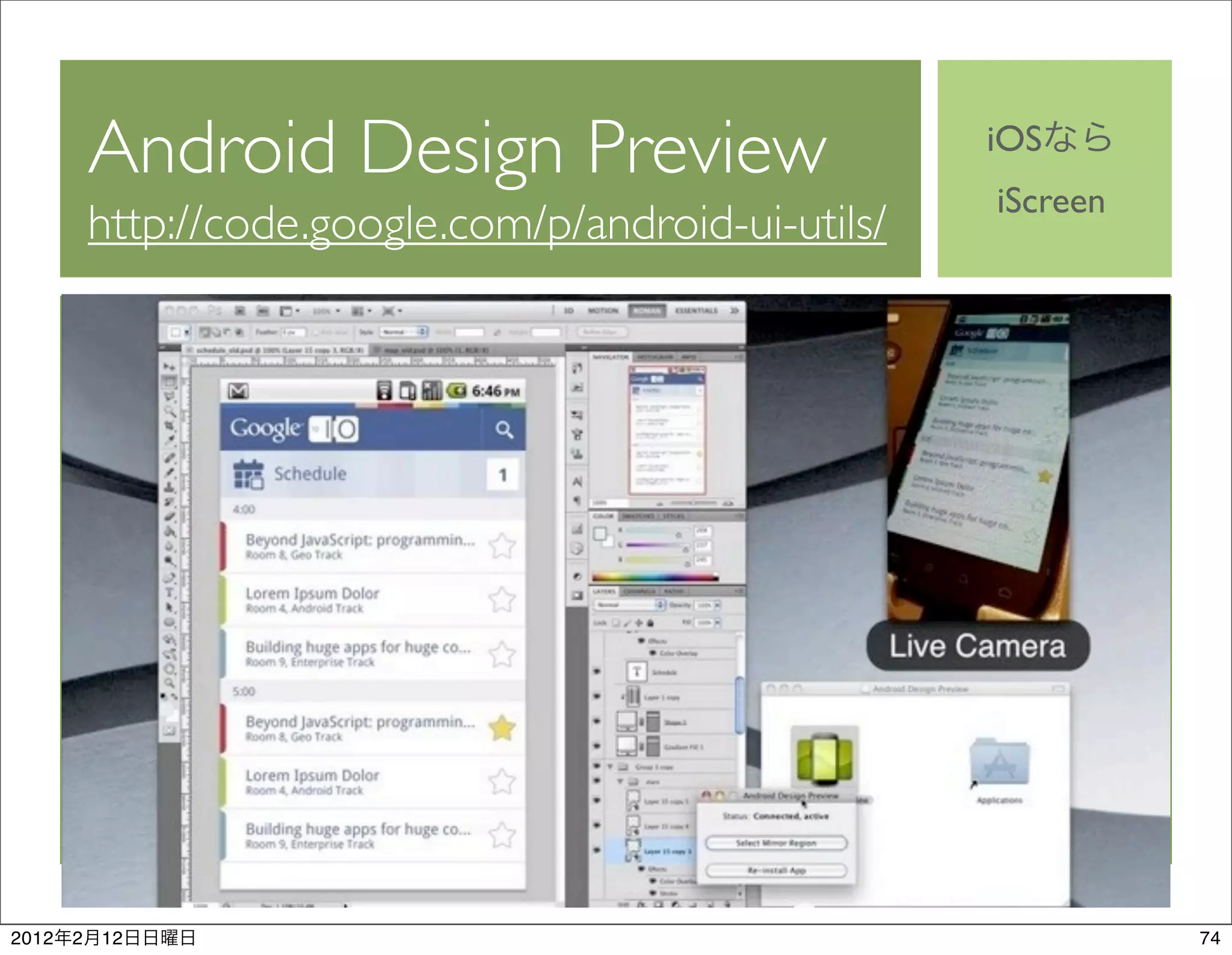Collapse the stars group disclosure triangle
Viewport: 1232px width, 955px height.
620,782
